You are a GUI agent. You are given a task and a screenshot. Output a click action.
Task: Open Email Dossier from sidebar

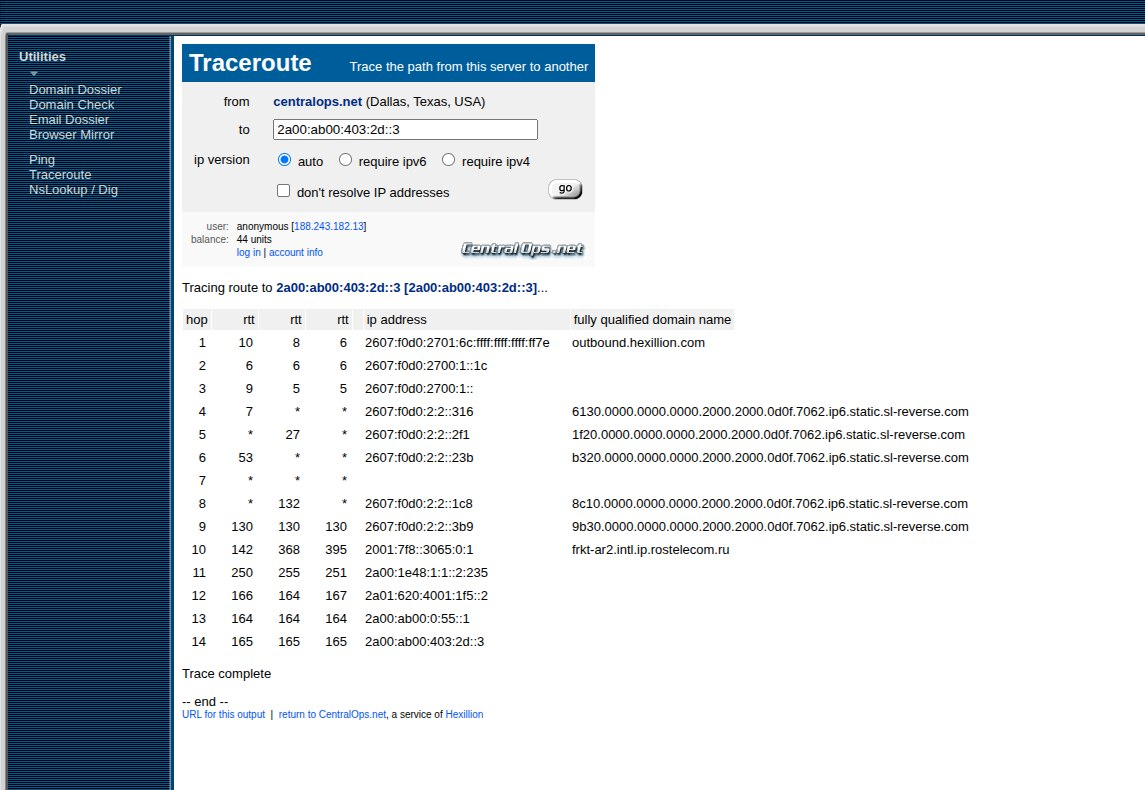point(69,120)
